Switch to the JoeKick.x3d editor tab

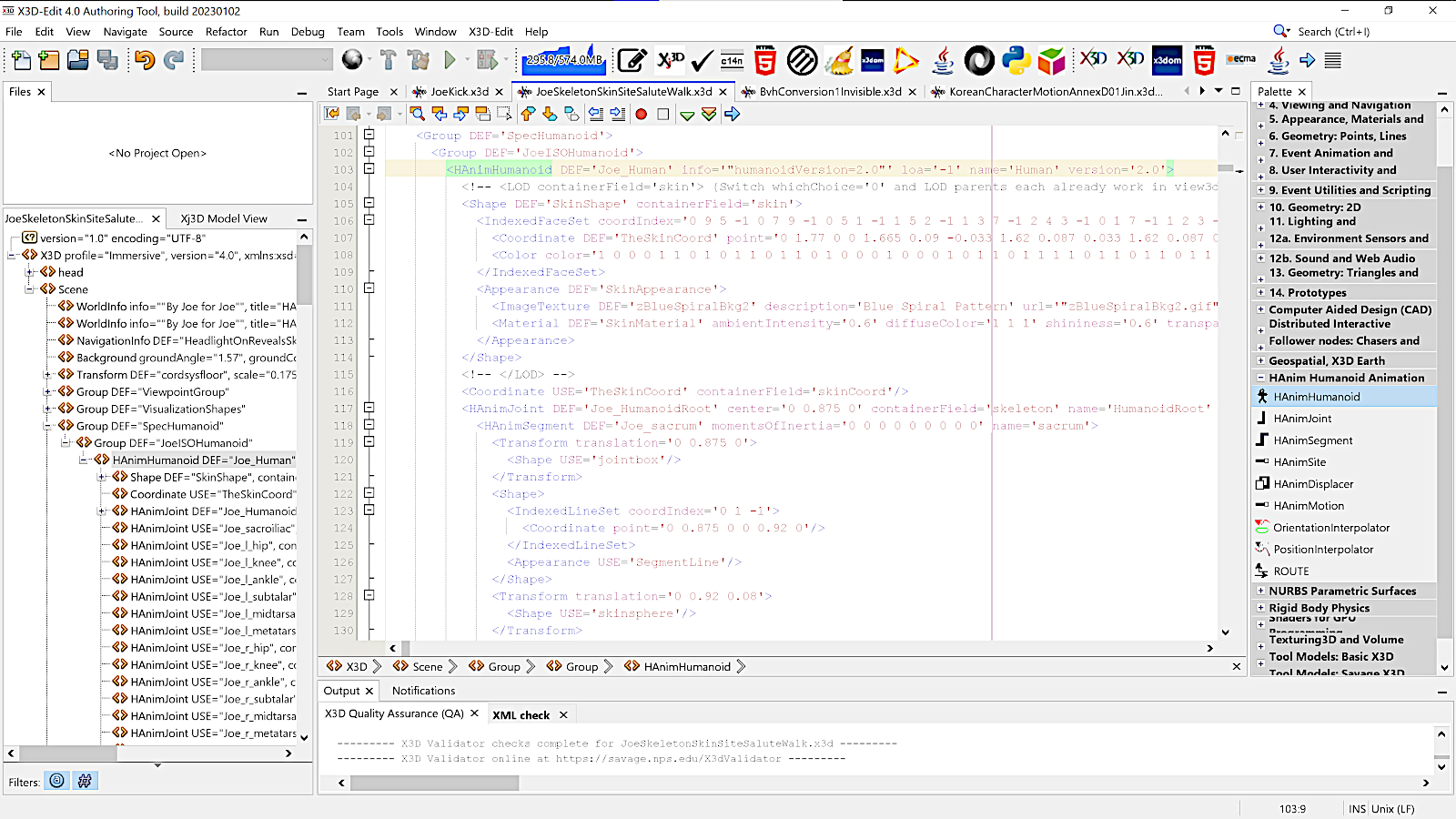pyautogui.click(x=459, y=92)
